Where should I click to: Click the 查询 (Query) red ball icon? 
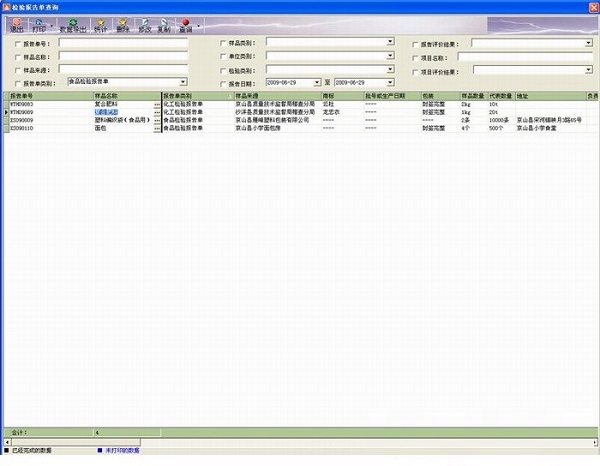186,25
